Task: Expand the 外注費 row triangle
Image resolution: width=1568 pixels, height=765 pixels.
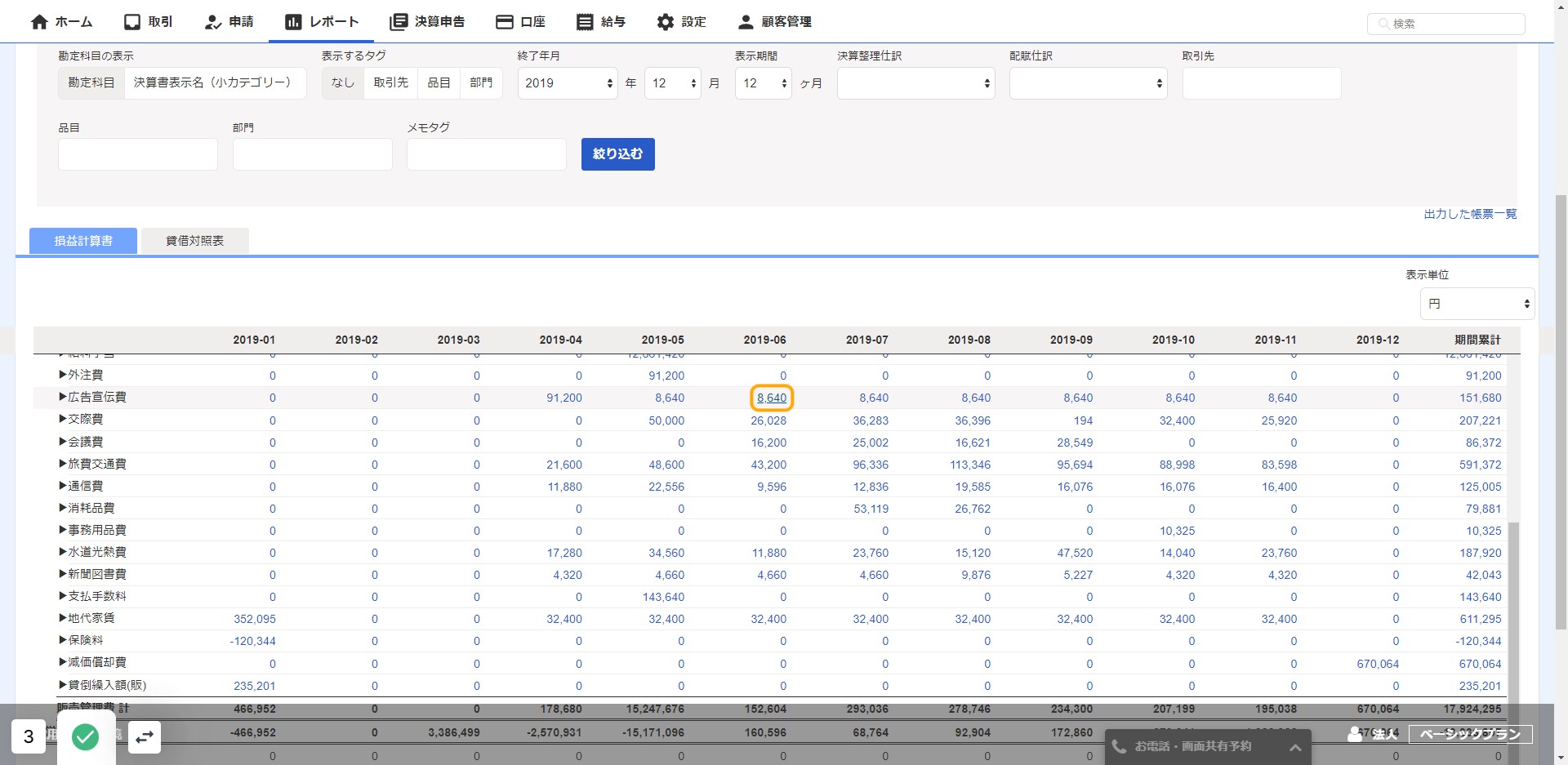Action: 63,375
